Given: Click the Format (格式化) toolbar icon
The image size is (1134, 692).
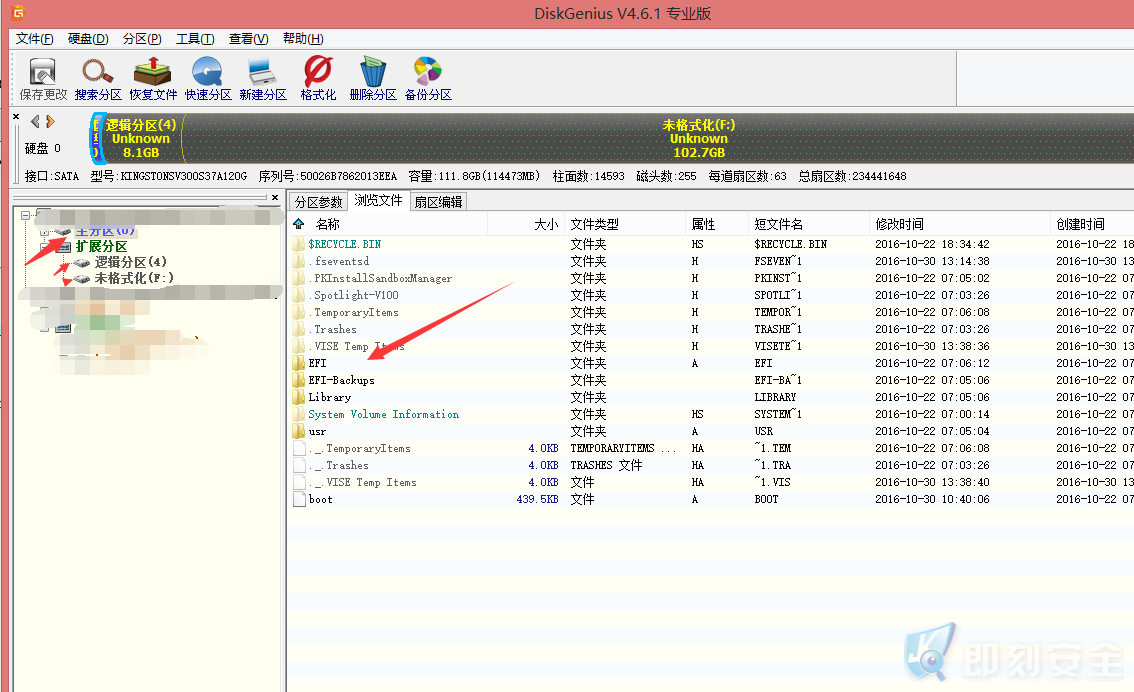Looking at the screenshot, I should tap(318, 79).
